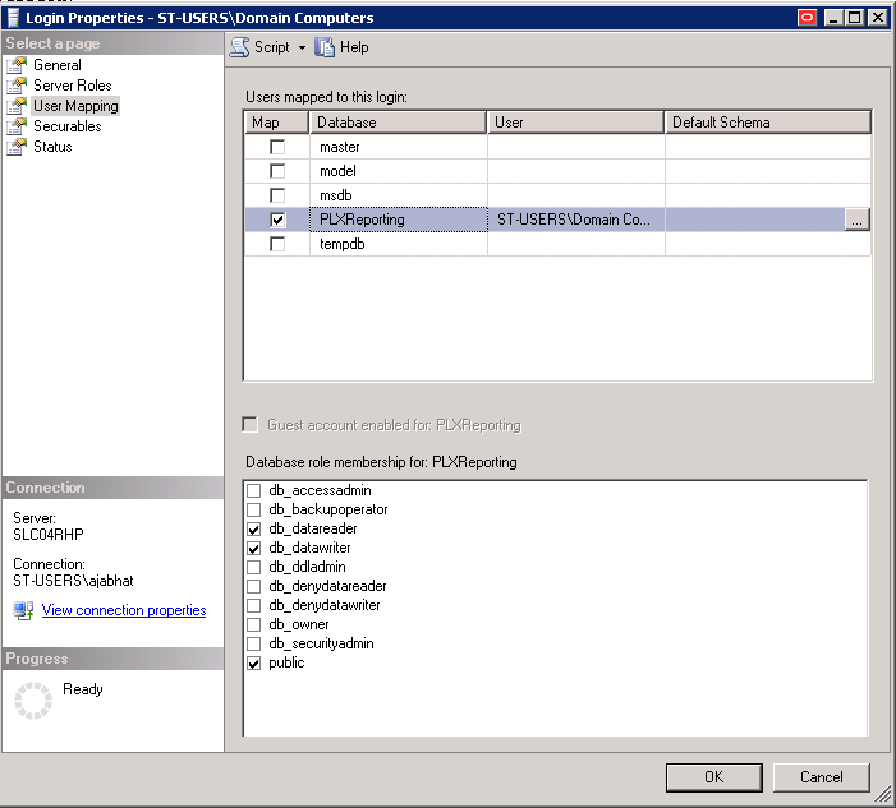
Task: Enable the db_owner role
Action: pyautogui.click(x=254, y=625)
